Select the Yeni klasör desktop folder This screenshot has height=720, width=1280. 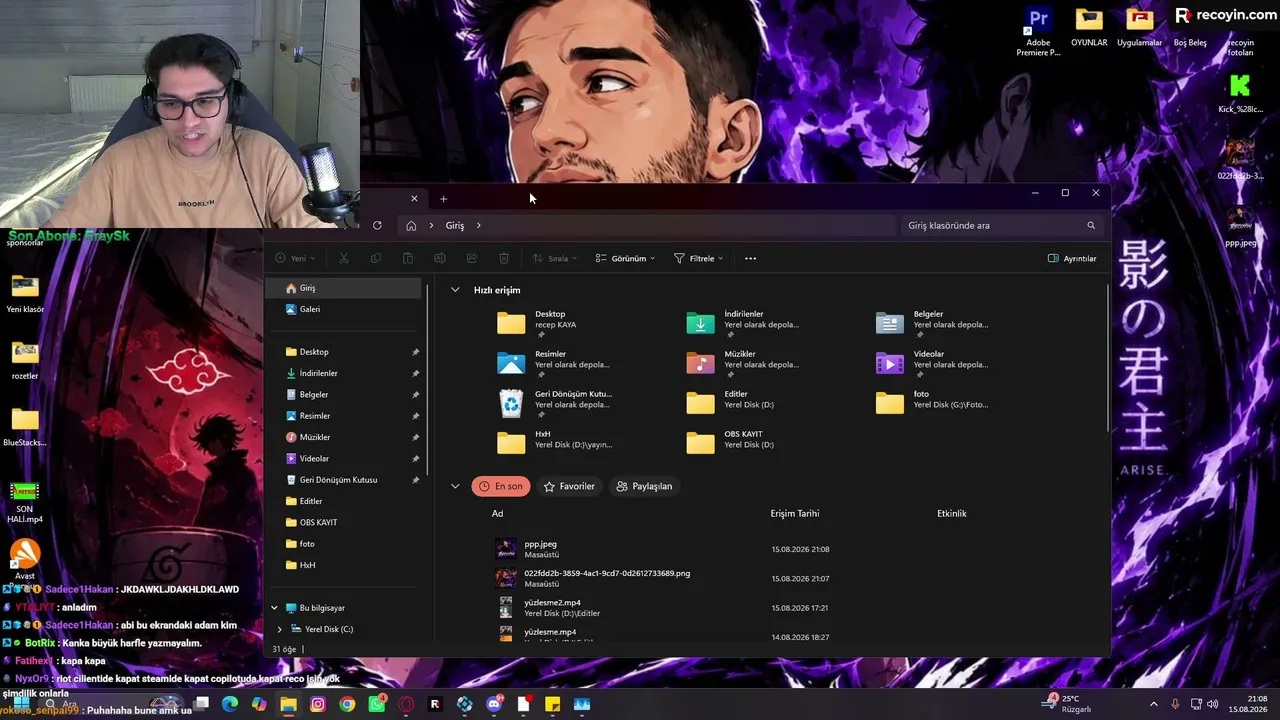(x=25, y=294)
